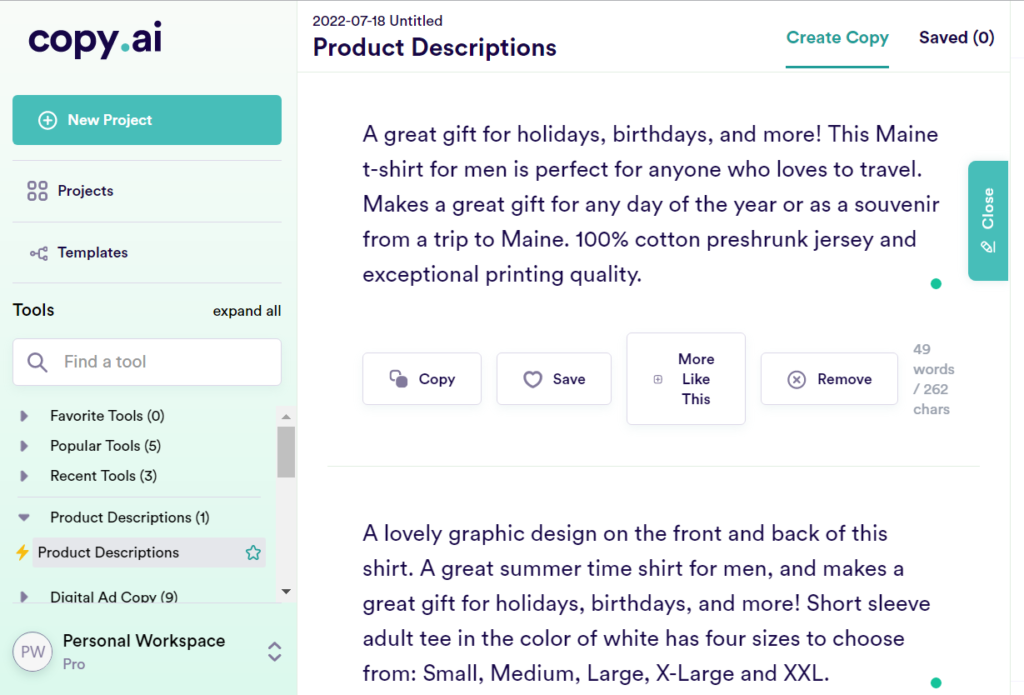Open Projects from the sidebar

click(85, 190)
